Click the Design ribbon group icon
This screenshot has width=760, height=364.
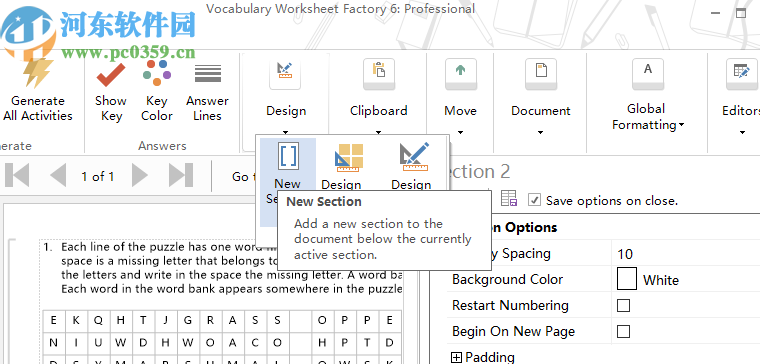[x=285, y=73]
